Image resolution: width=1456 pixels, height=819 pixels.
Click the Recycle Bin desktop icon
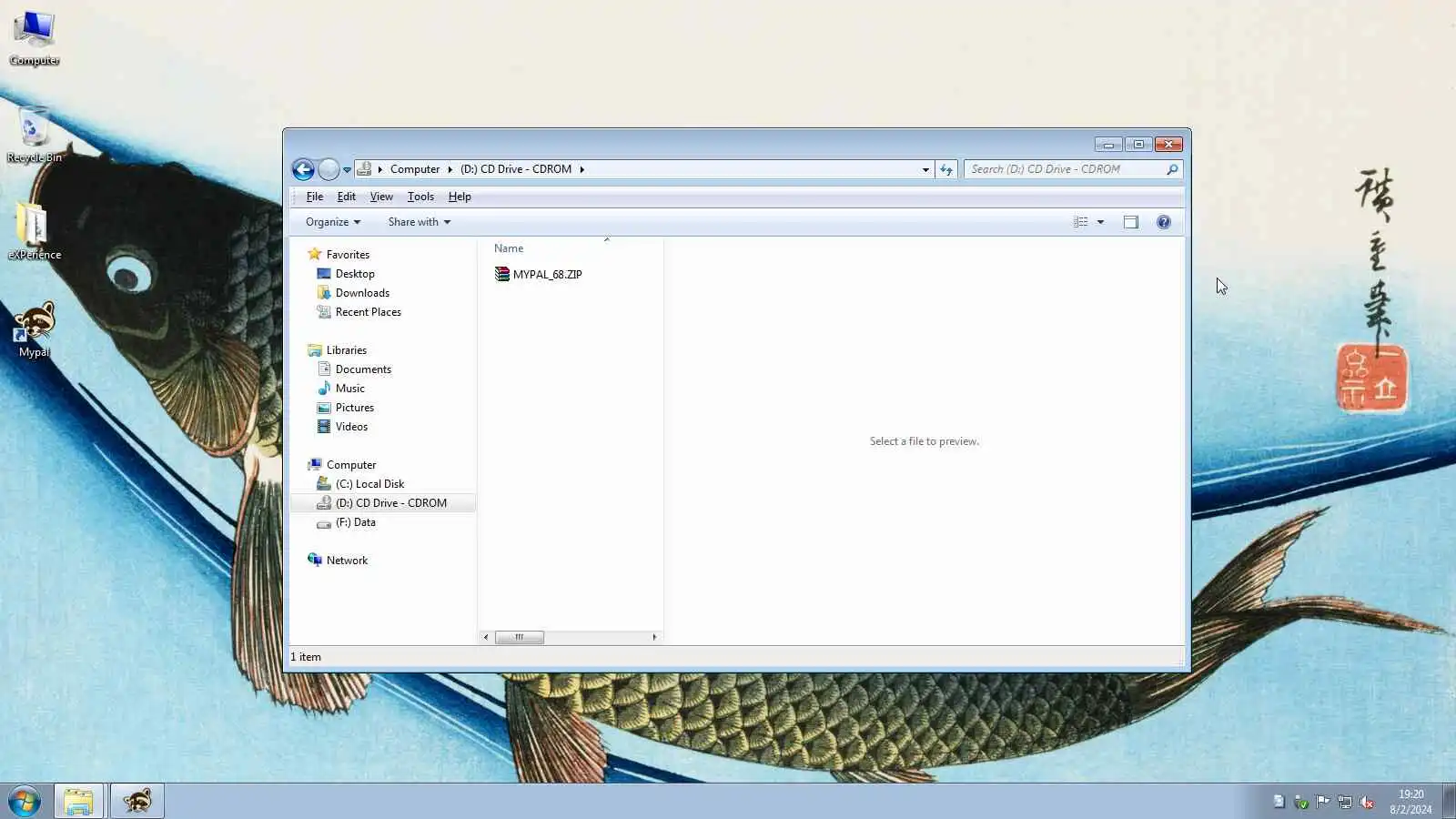pyautogui.click(x=35, y=135)
